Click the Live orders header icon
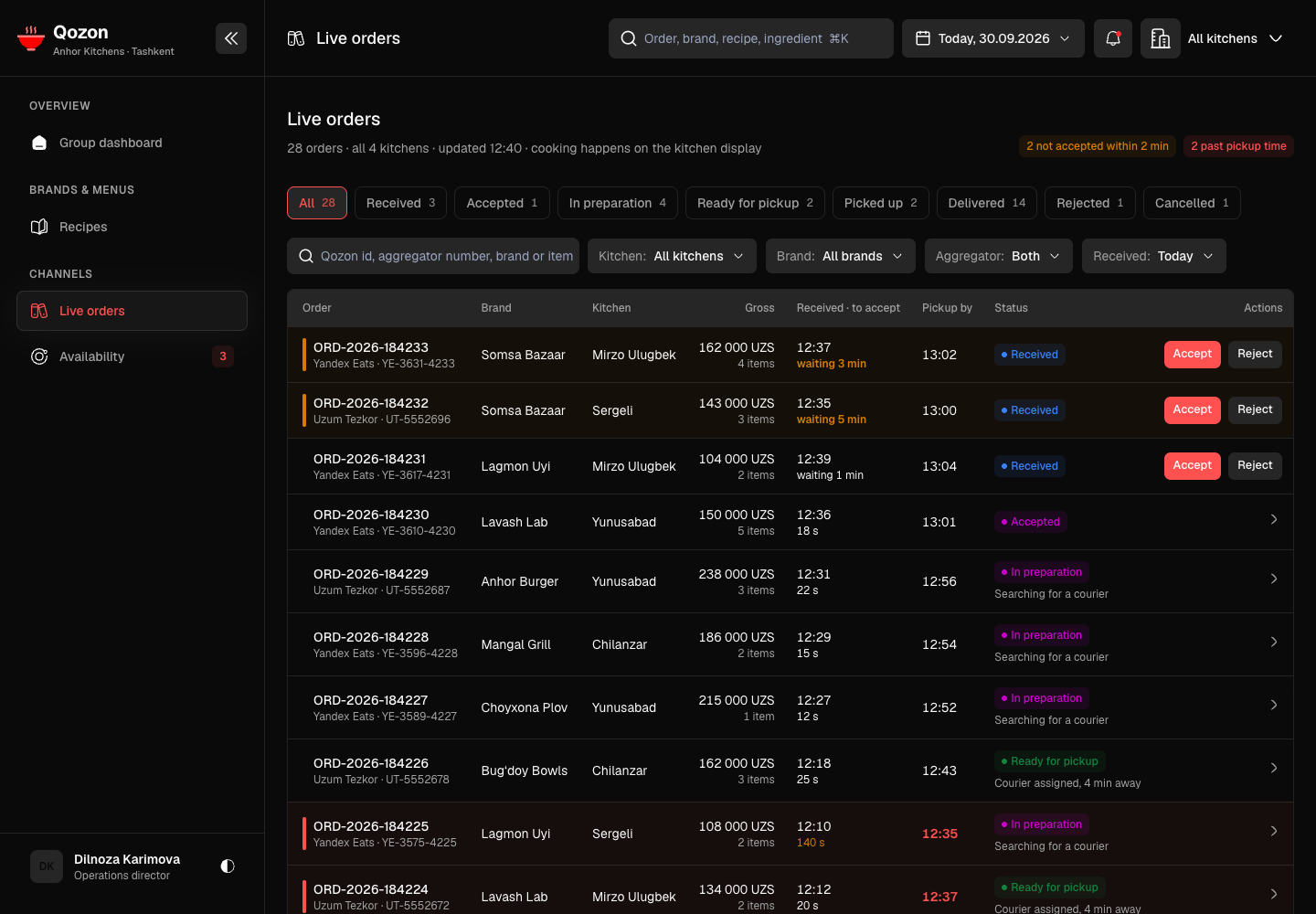The height and width of the screenshot is (914, 1316). click(x=296, y=38)
